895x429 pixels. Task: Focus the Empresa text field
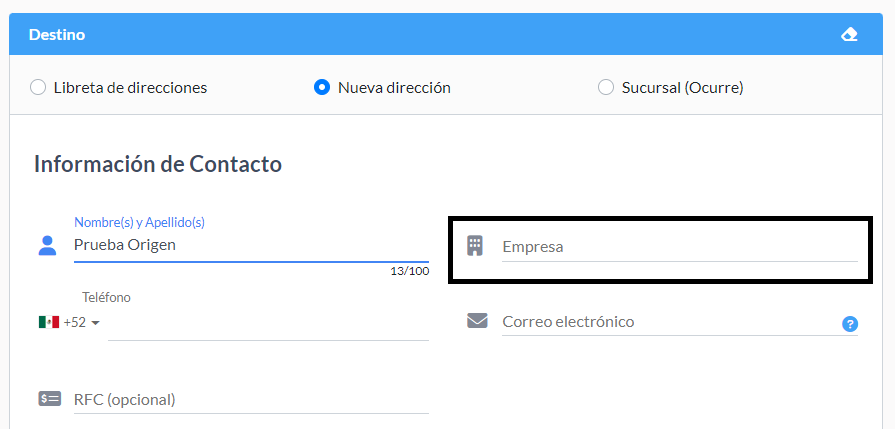(x=680, y=247)
